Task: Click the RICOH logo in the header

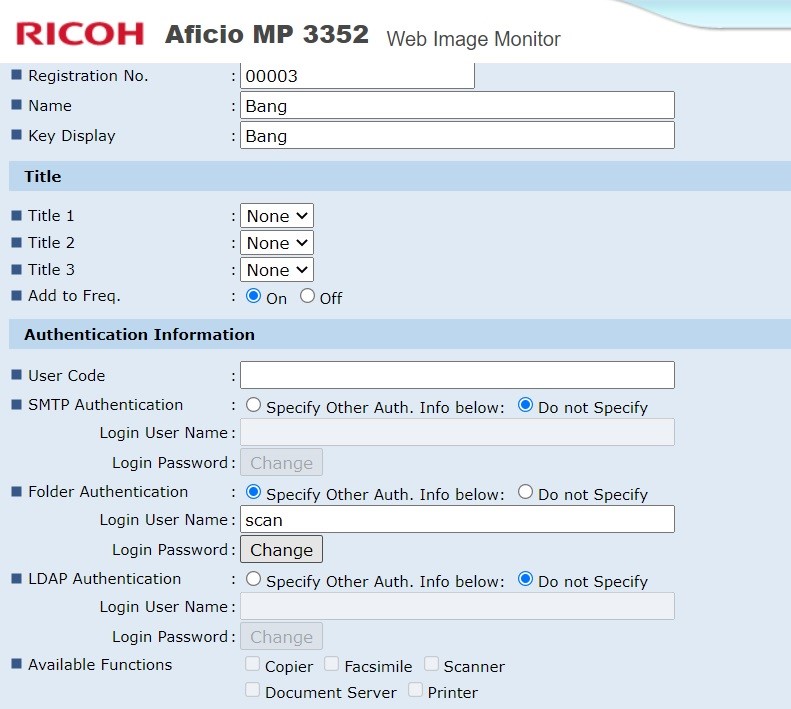Action: (80, 33)
